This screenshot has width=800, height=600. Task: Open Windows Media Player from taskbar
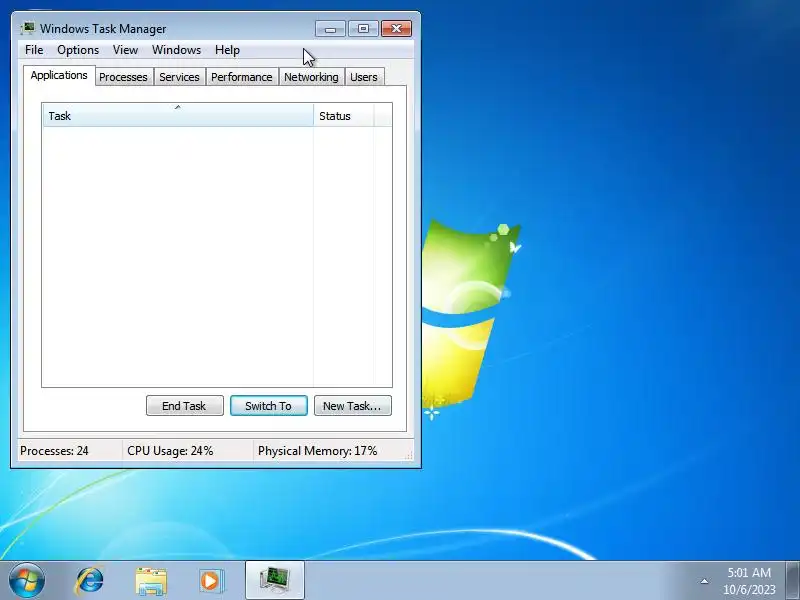tap(211, 581)
